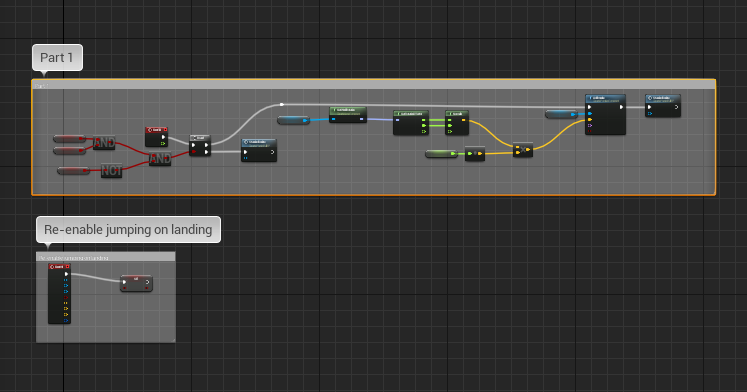
Task: Select the red event node in Part 1
Action: (x=157, y=137)
